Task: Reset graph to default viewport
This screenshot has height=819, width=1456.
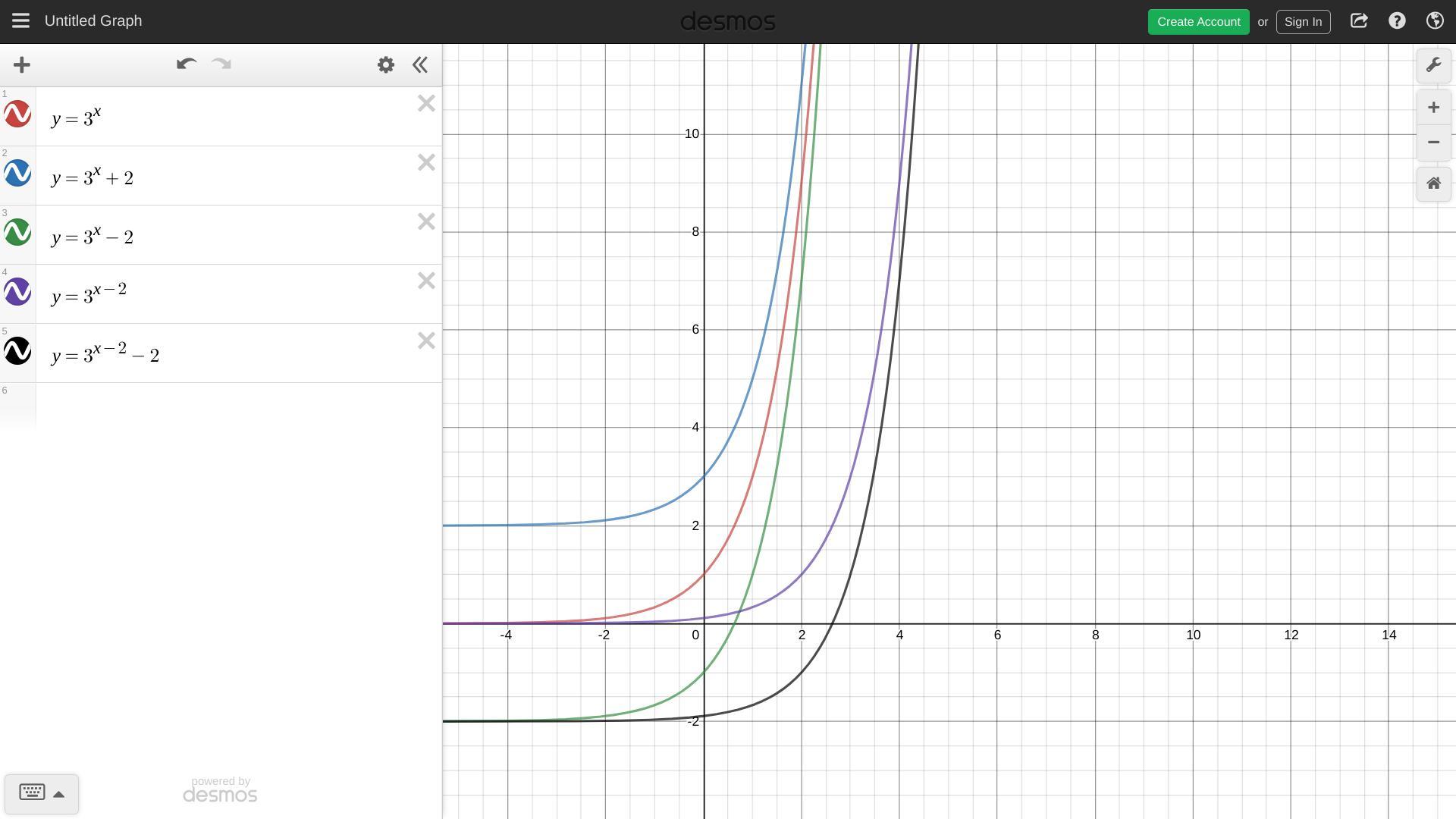Action: point(1433,184)
